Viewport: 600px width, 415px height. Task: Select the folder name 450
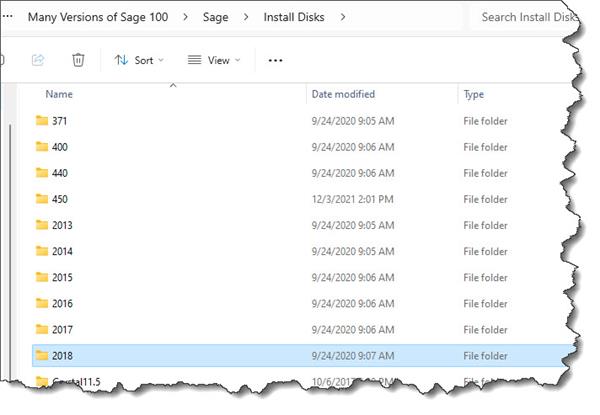point(60,199)
